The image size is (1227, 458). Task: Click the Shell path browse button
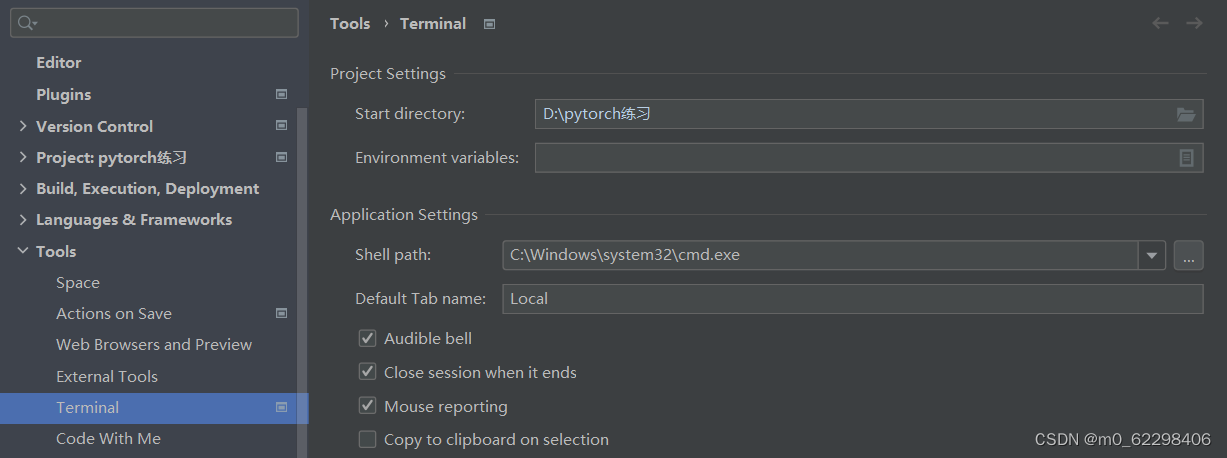tap(1188, 256)
